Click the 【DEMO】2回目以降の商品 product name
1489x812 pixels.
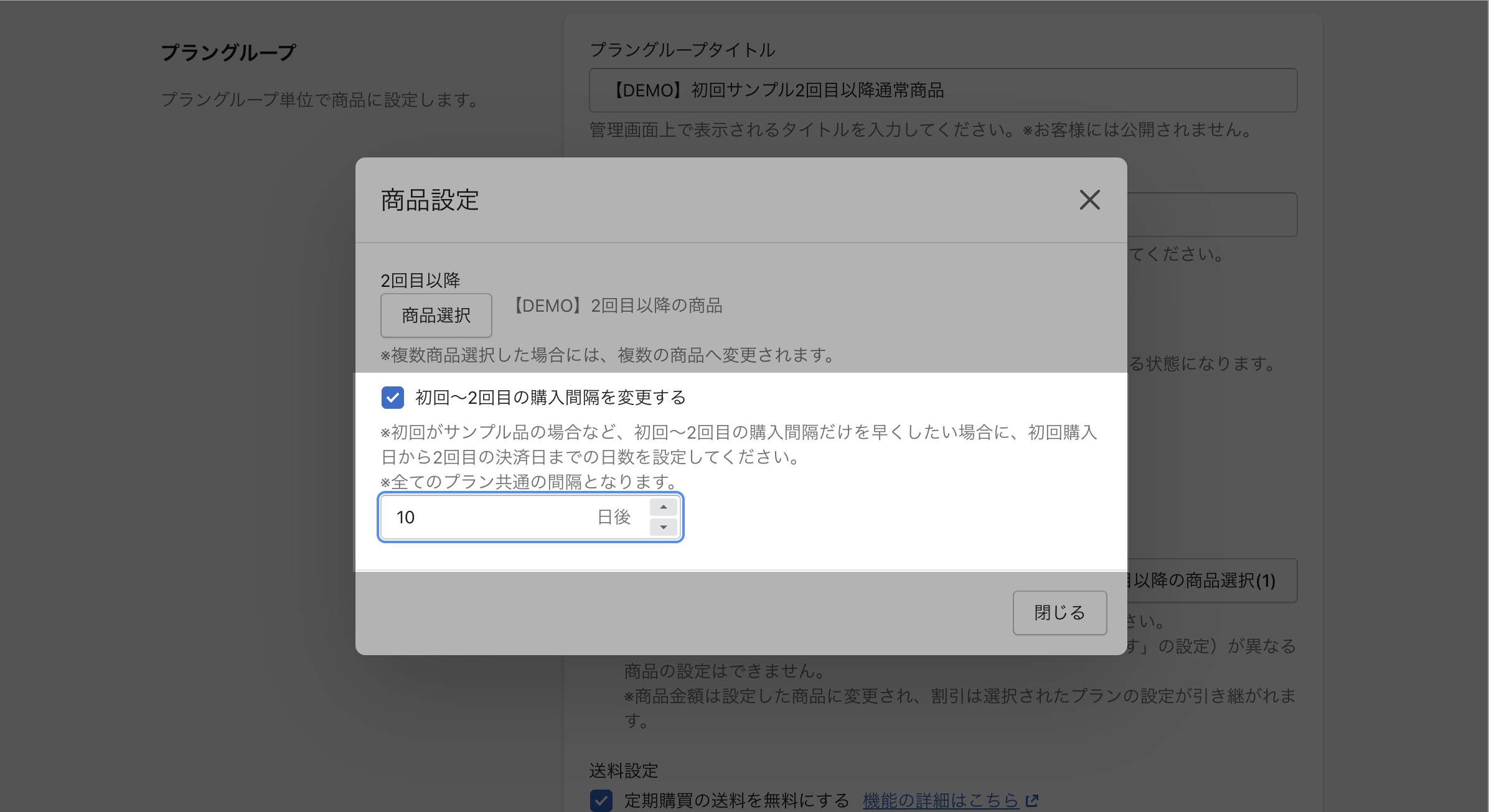[618, 306]
